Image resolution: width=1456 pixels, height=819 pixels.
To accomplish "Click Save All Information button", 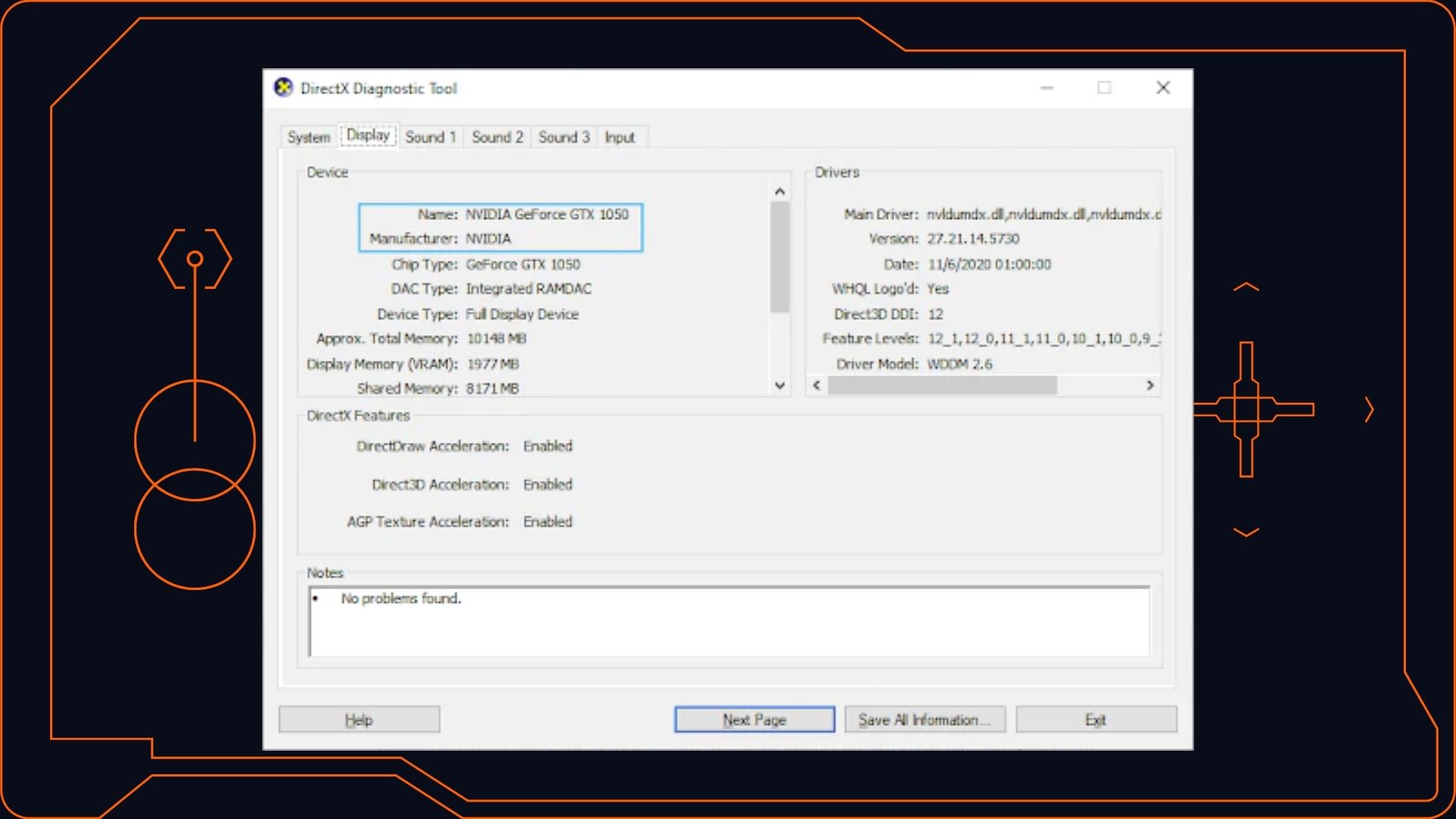I will (925, 720).
